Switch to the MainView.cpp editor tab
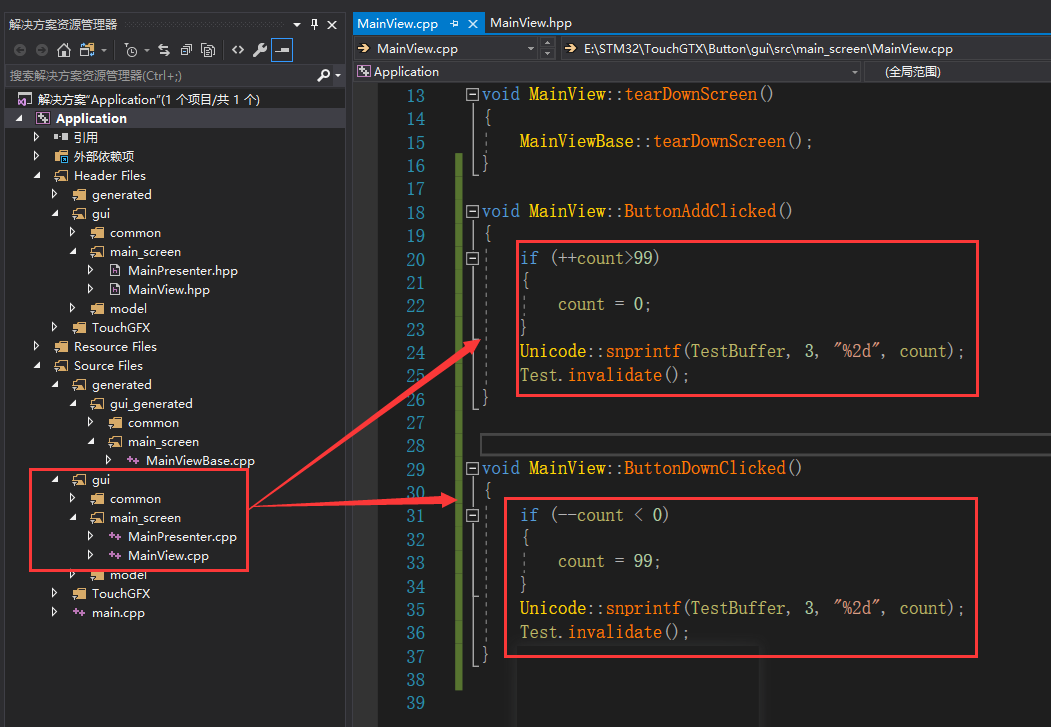 pyautogui.click(x=397, y=23)
